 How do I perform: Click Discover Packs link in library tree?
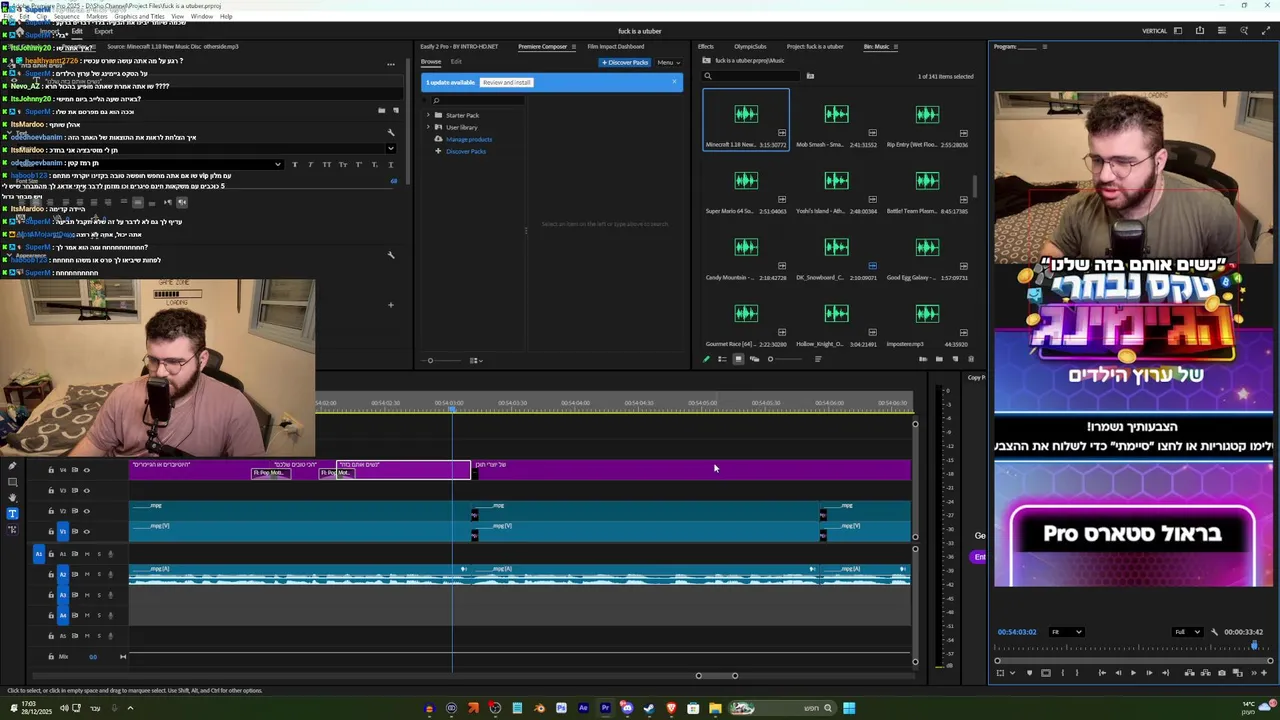click(x=466, y=151)
